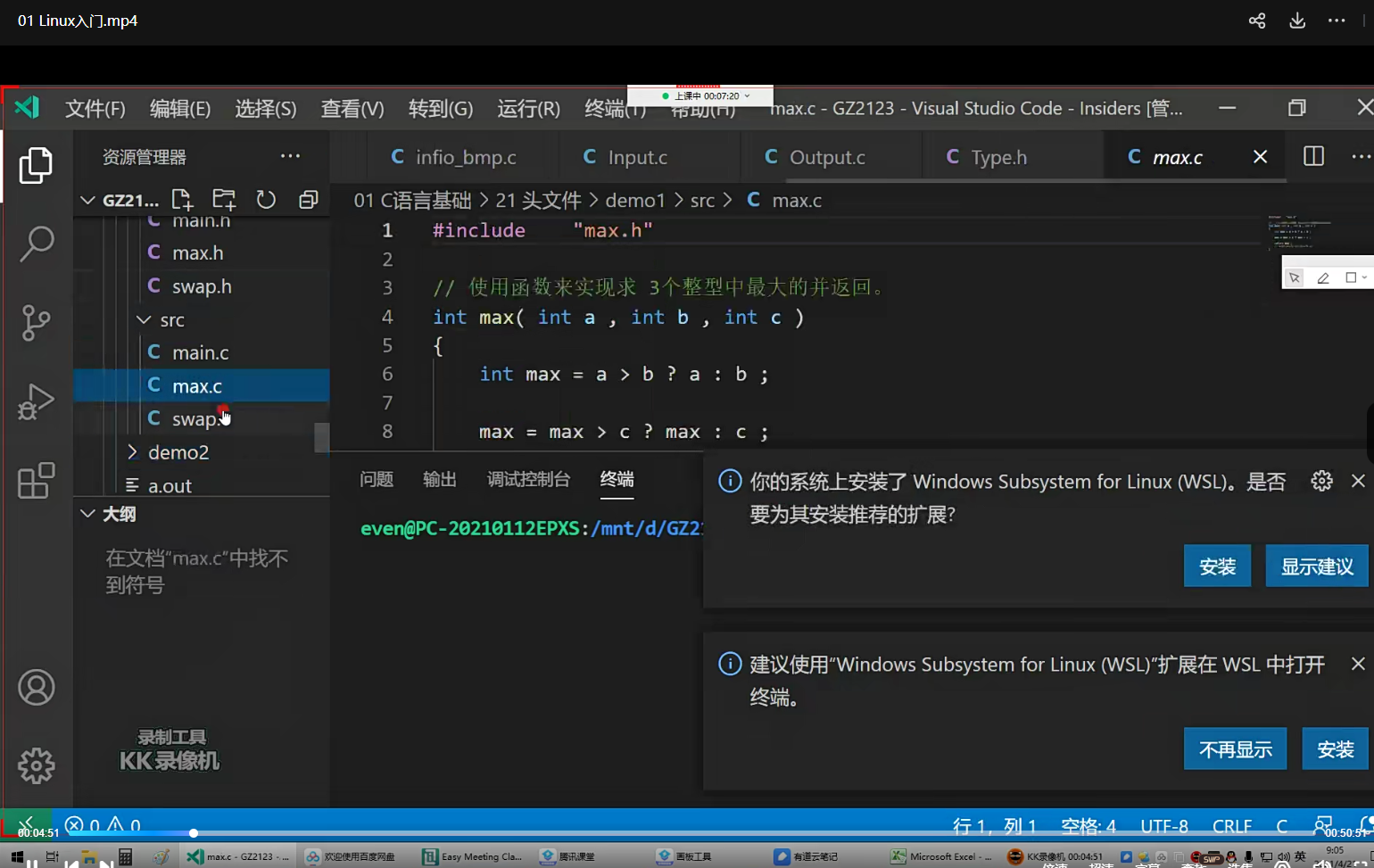Open the 查看(V) menu
The image size is (1374, 868).
coord(352,109)
